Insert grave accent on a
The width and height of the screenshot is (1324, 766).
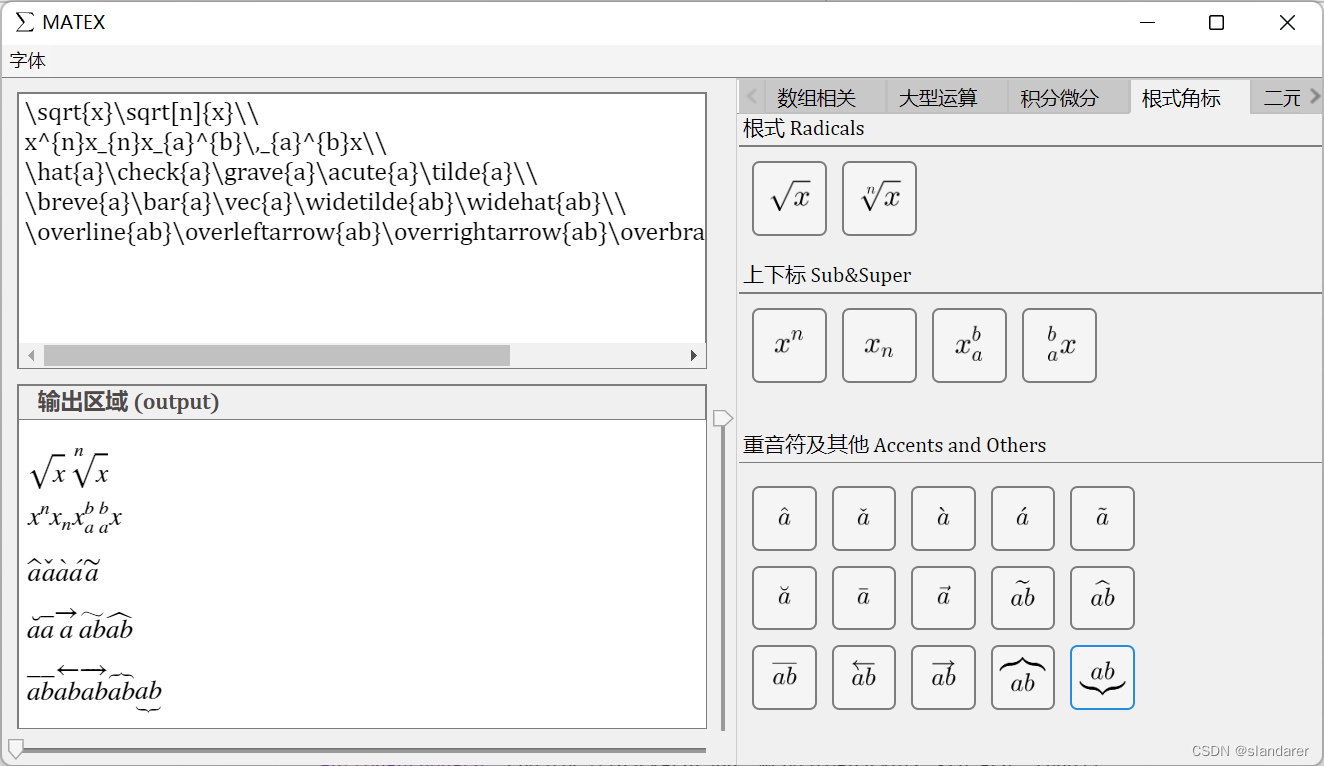point(943,518)
